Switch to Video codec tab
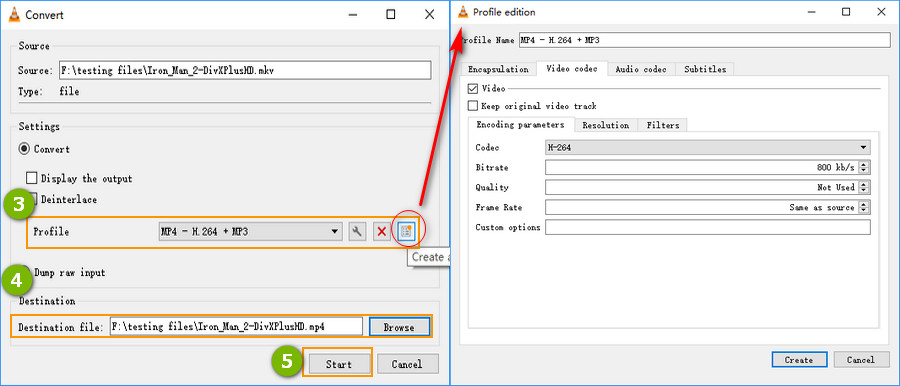Viewport: 900px width, 386px height. (572, 68)
